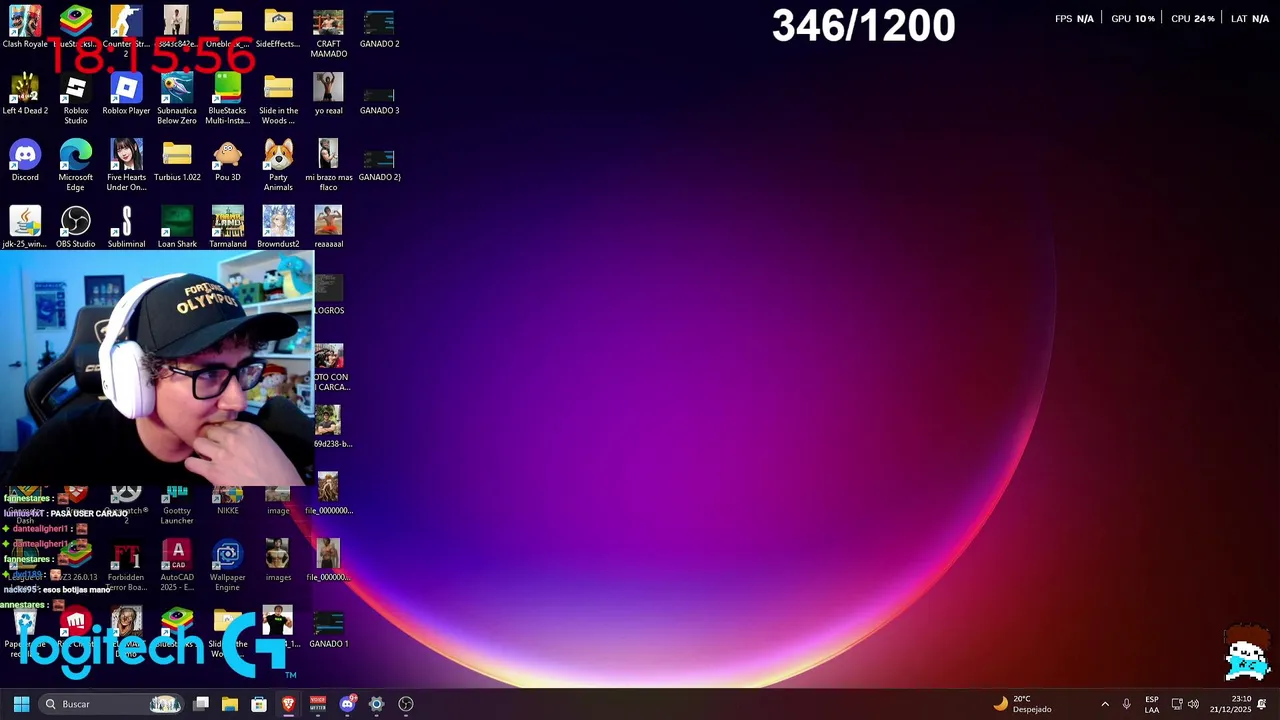The image size is (1280, 720).
Task: Expand the hidden tray icons chevron
Action: (x=1105, y=704)
